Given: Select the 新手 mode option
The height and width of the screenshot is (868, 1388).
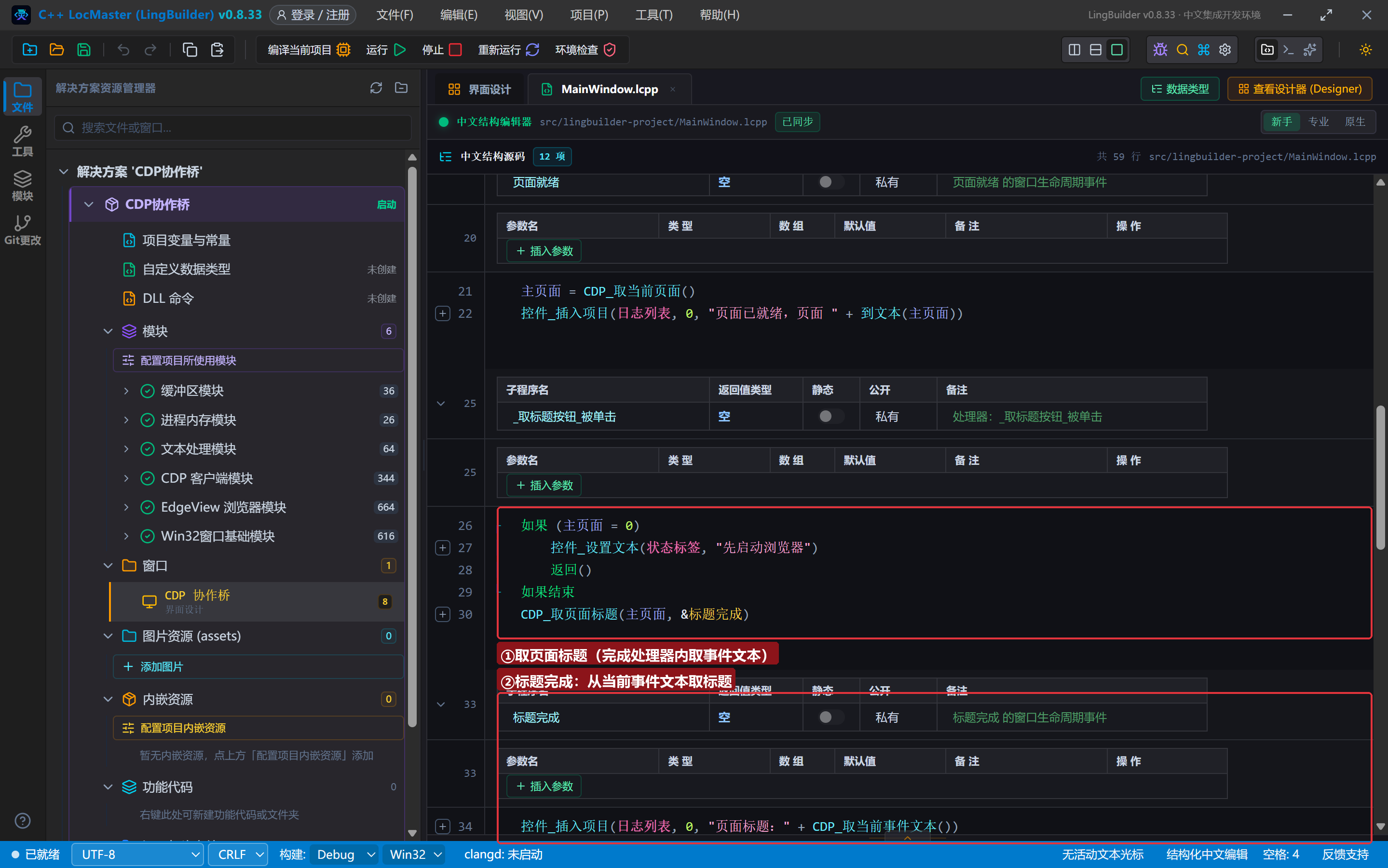Looking at the screenshot, I should pos(1281,122).
